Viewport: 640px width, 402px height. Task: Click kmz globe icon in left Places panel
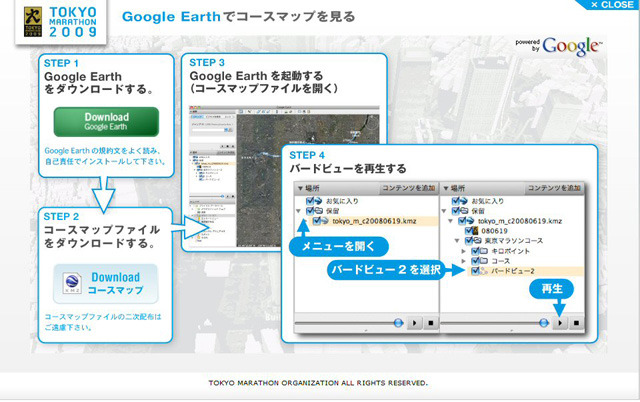(324, 221)
